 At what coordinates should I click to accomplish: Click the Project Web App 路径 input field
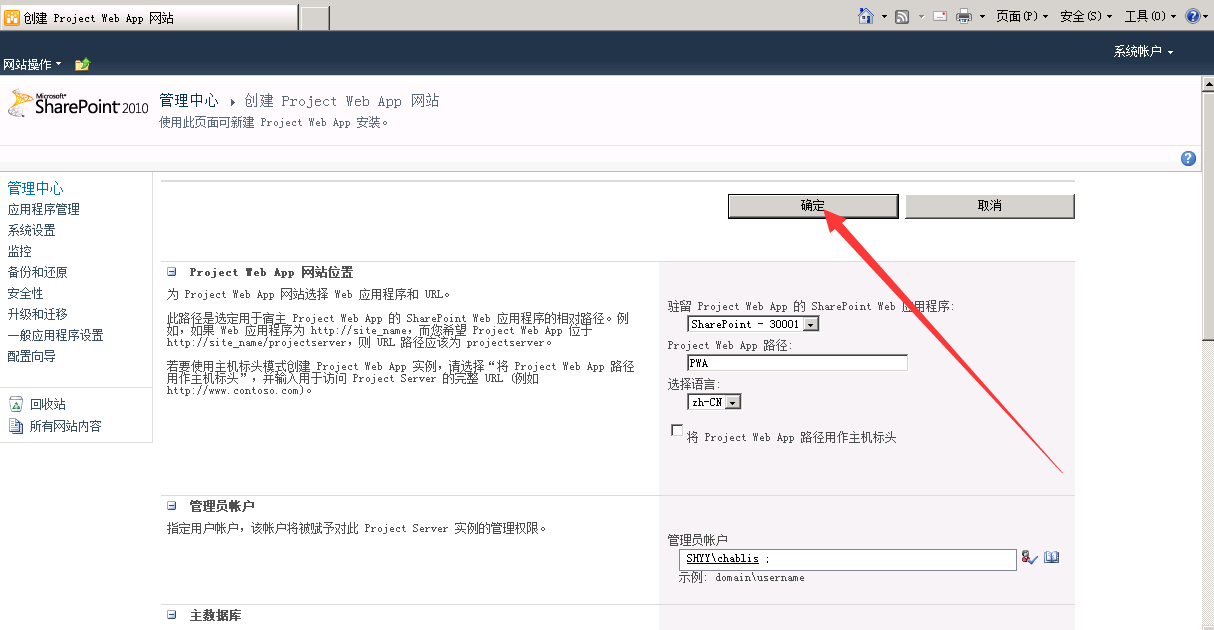(798, 363)
